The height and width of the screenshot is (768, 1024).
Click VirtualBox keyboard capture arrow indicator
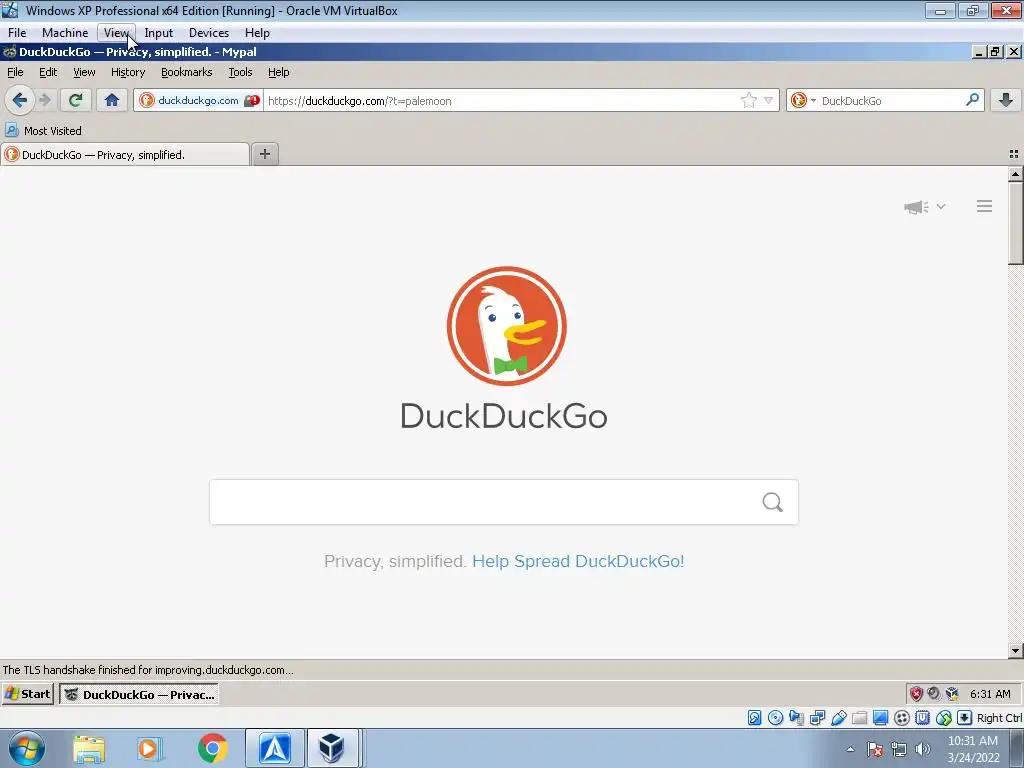click(x=964, y=718)
